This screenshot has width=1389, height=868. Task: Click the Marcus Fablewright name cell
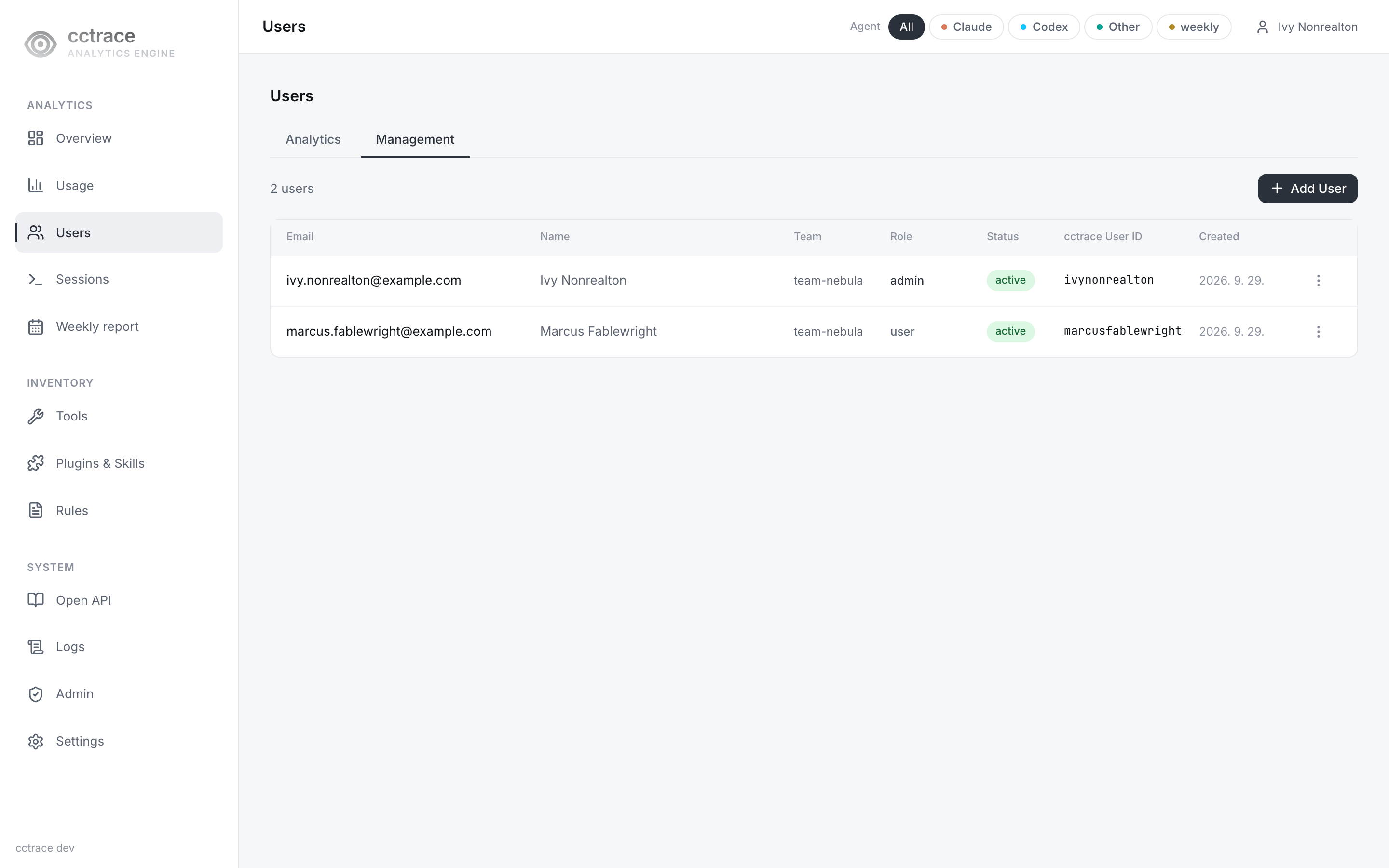click(598, 331)
